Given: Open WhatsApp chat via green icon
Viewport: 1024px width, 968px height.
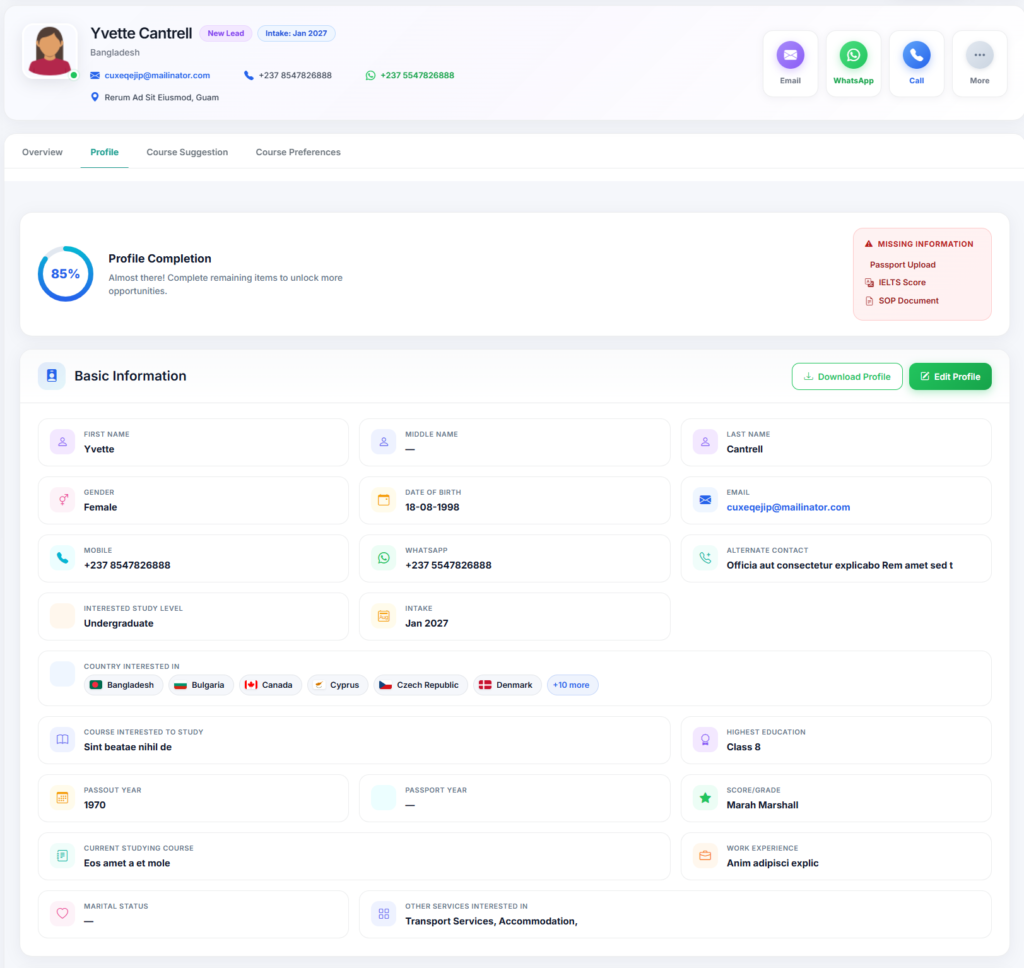Looking at the screenshot, I should [x=853, y=56].
